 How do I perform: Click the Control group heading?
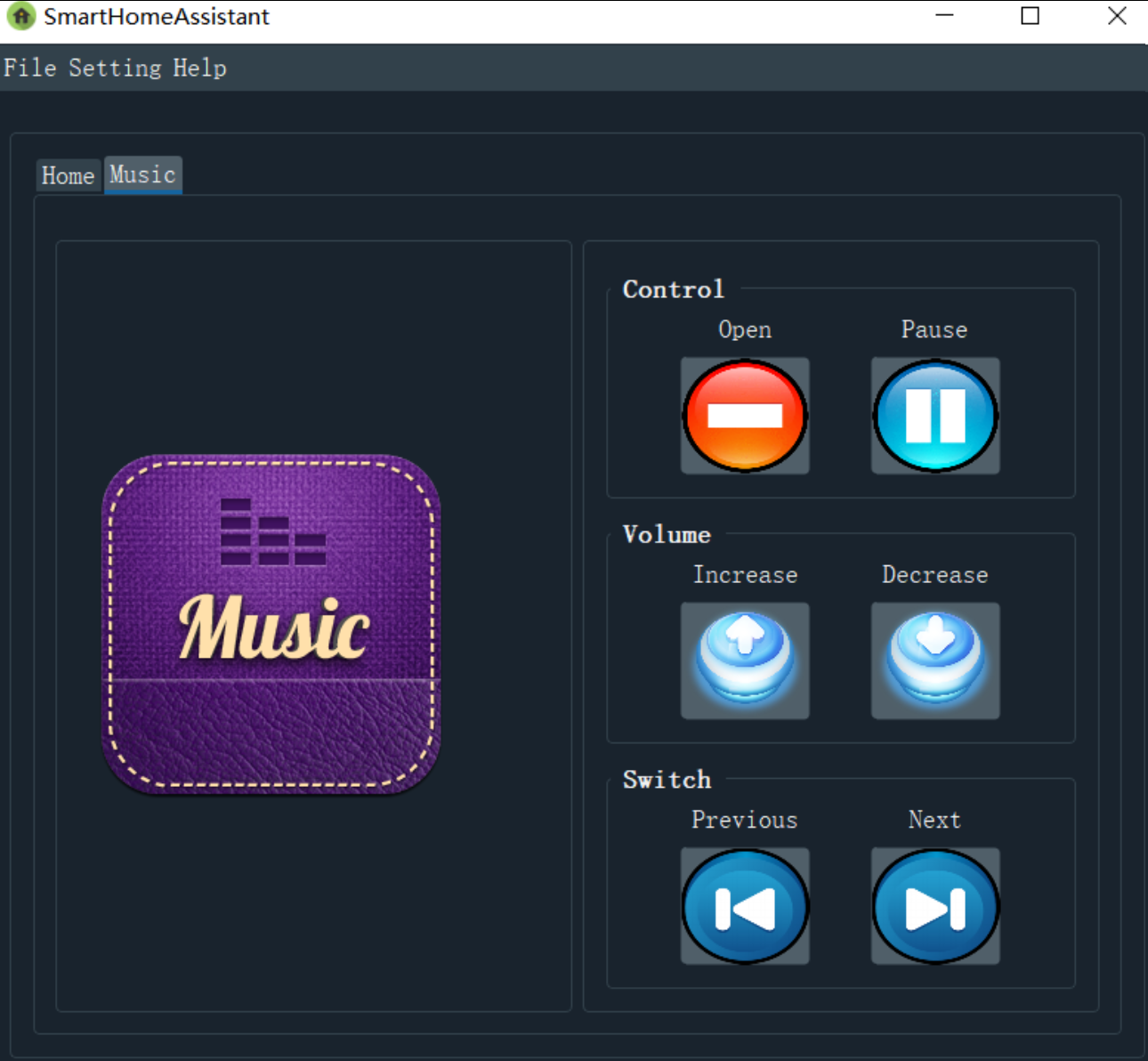click(674, 289)
